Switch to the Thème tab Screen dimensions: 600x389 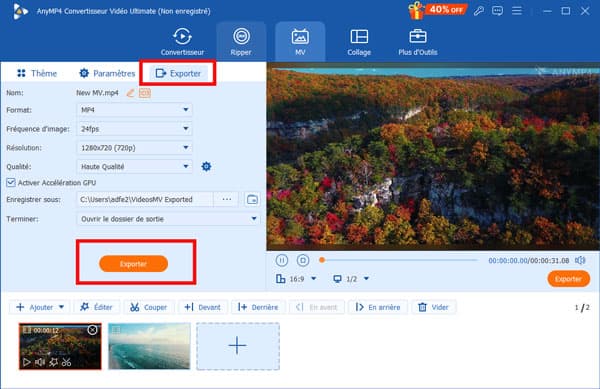(37, 73)
